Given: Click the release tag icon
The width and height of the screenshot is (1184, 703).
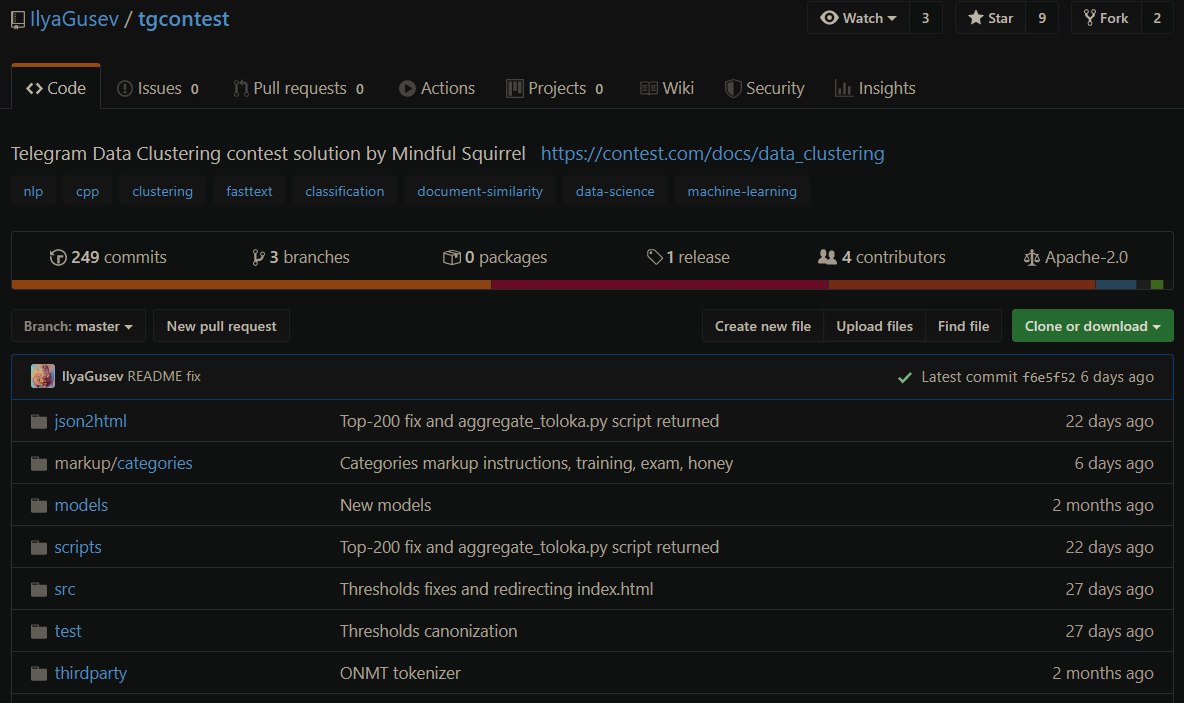Looking at the screenshot, I should (x=654, y=257).
